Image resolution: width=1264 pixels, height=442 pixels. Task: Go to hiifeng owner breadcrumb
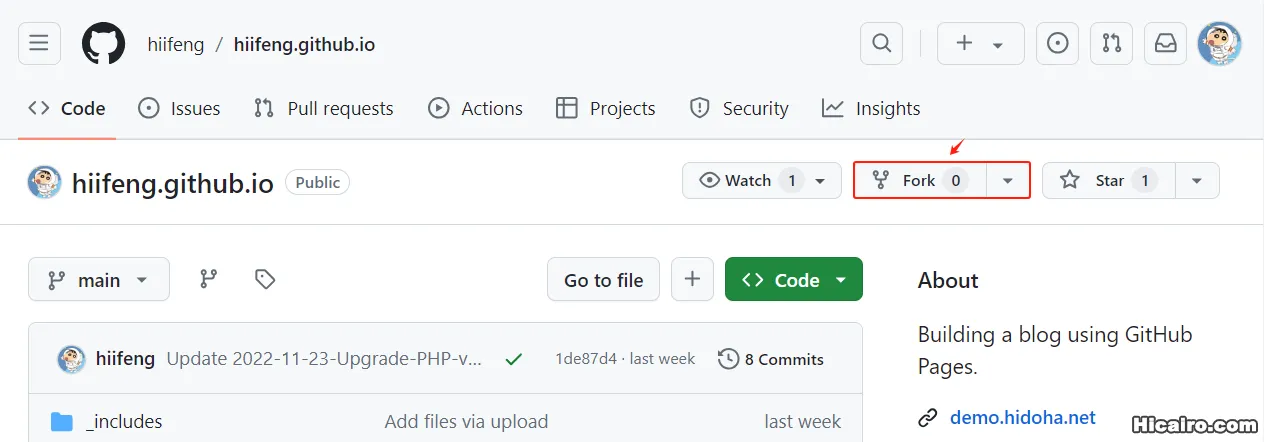pyautogui.click(x=176, y=44)
